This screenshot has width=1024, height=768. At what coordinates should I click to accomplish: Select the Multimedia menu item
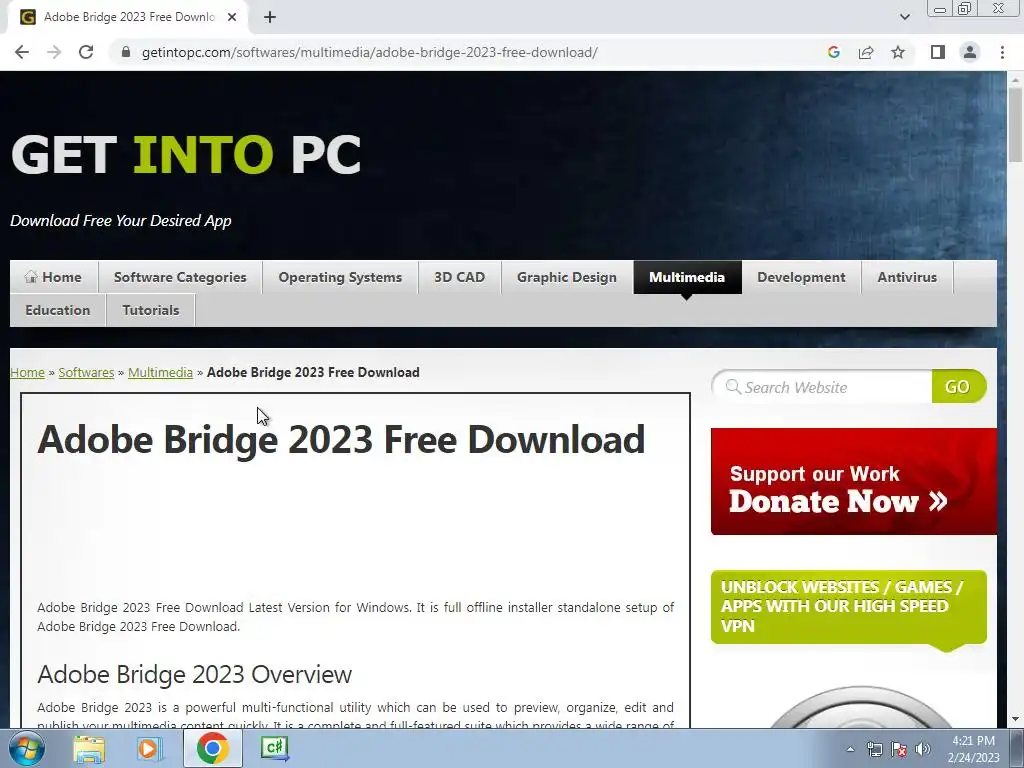click(x=687, y=277)
